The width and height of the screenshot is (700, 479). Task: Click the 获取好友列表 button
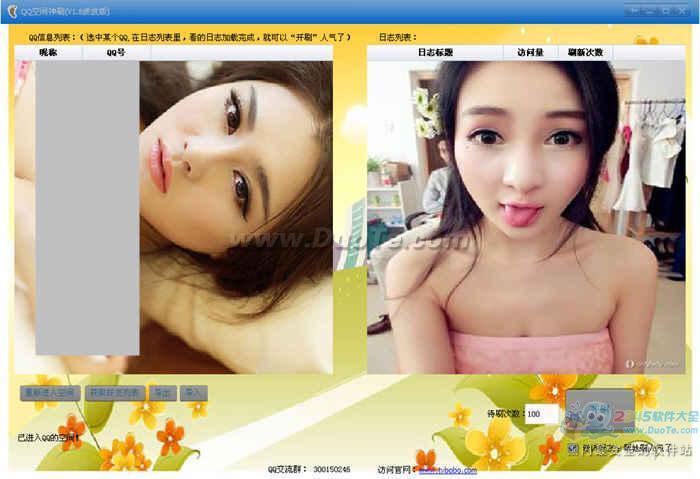pyautogui.click(x=115, y=392)
